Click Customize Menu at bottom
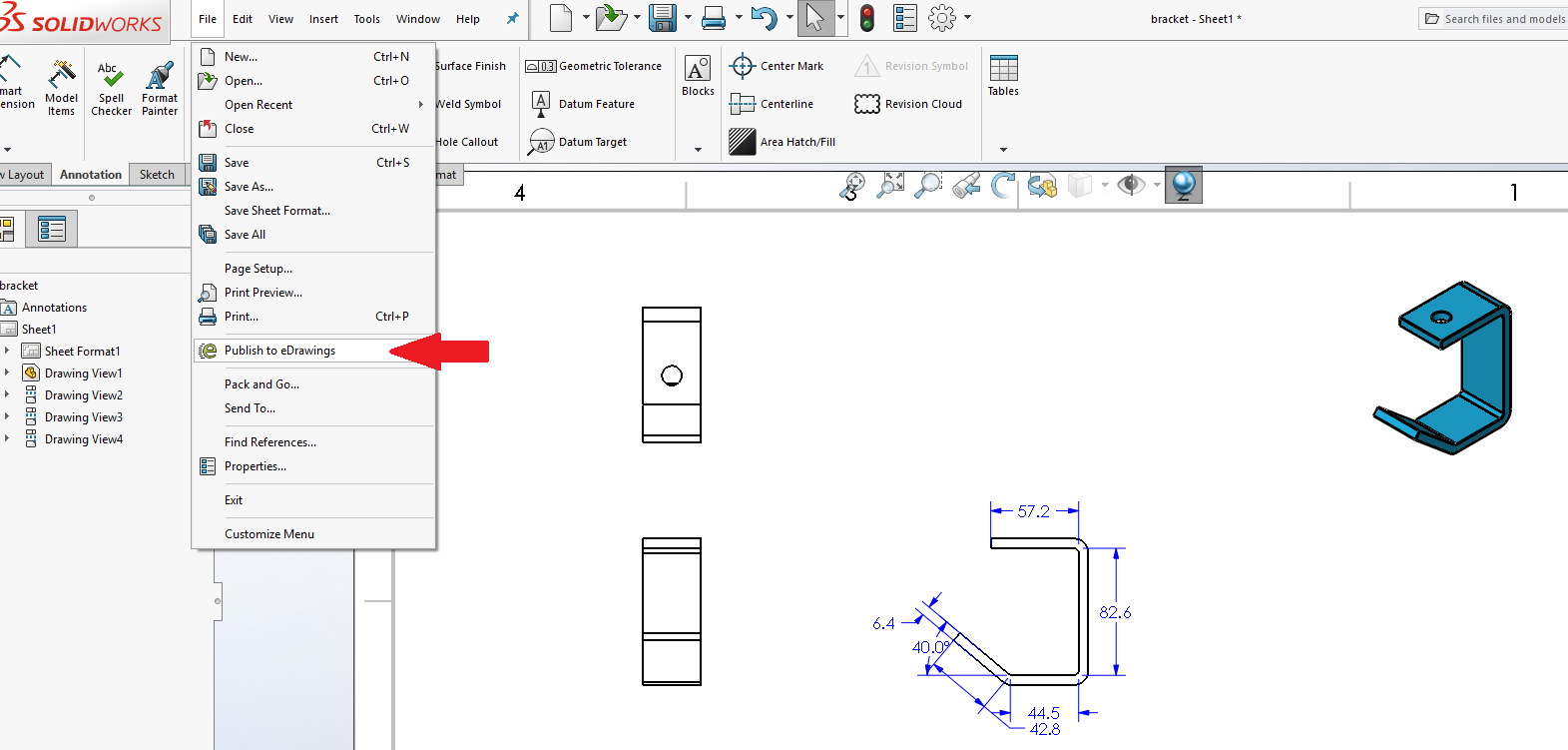The image size is (1568, 750). (x=314, y=534)
